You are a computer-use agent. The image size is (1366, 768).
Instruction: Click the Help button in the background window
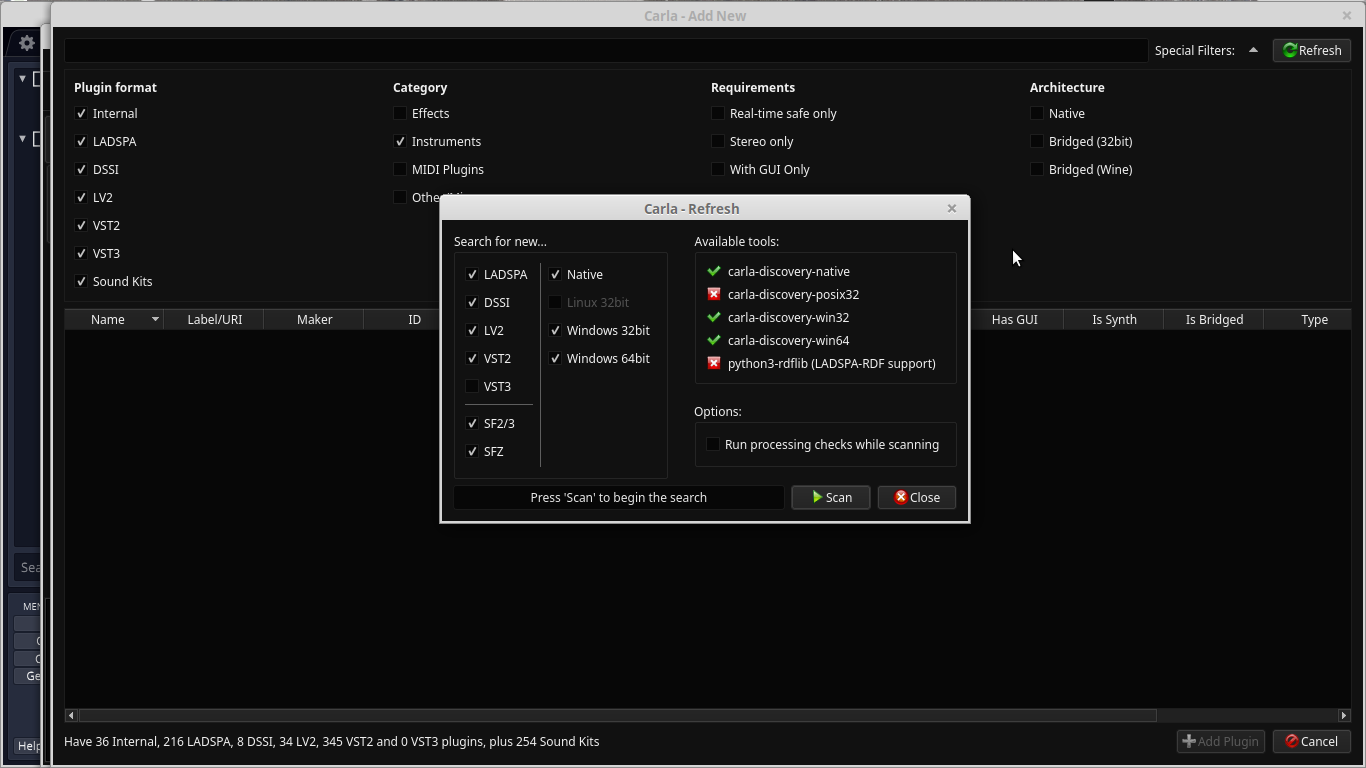[29, 745]
